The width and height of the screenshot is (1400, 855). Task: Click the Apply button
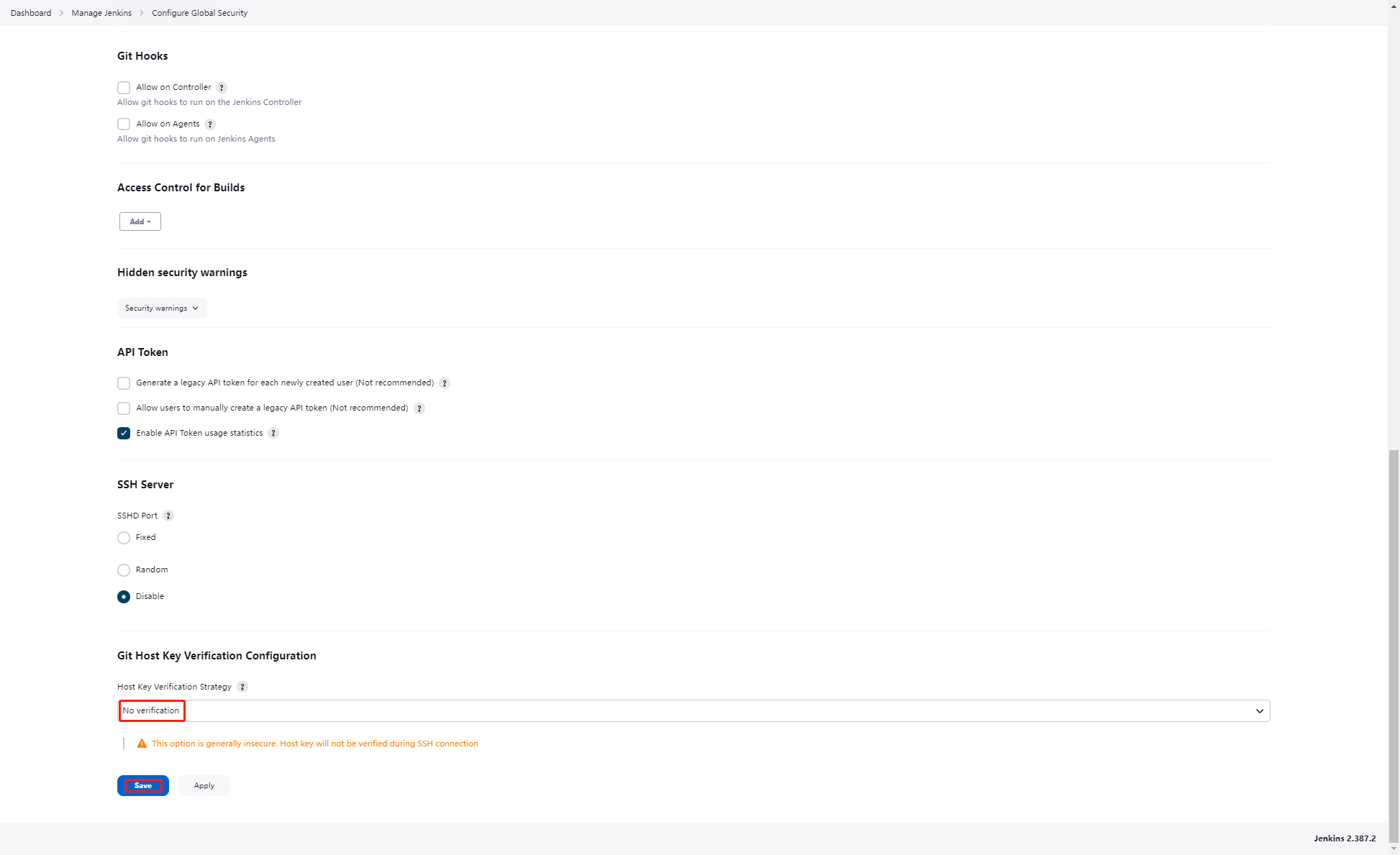click(x=204, y=785)
